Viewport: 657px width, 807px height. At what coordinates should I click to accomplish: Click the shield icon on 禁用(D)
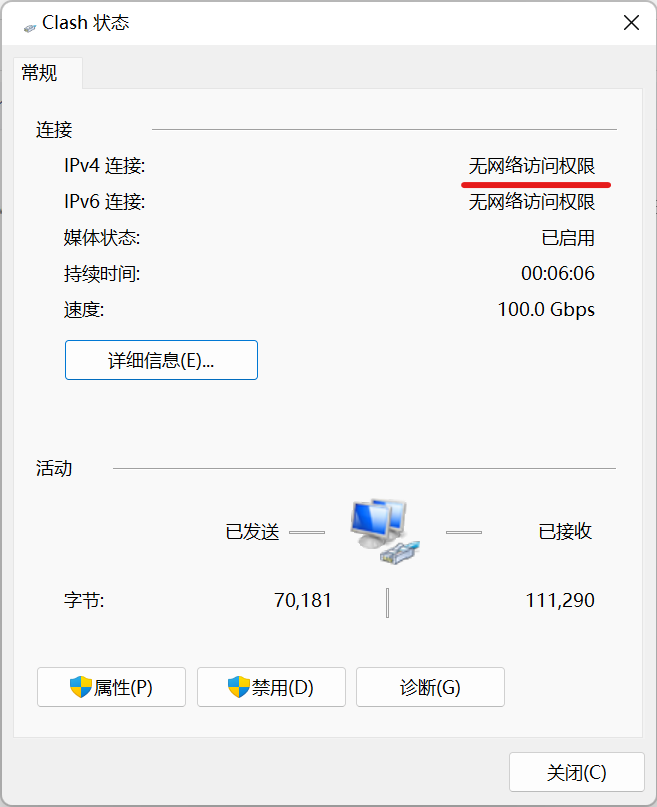click(239, 687)
